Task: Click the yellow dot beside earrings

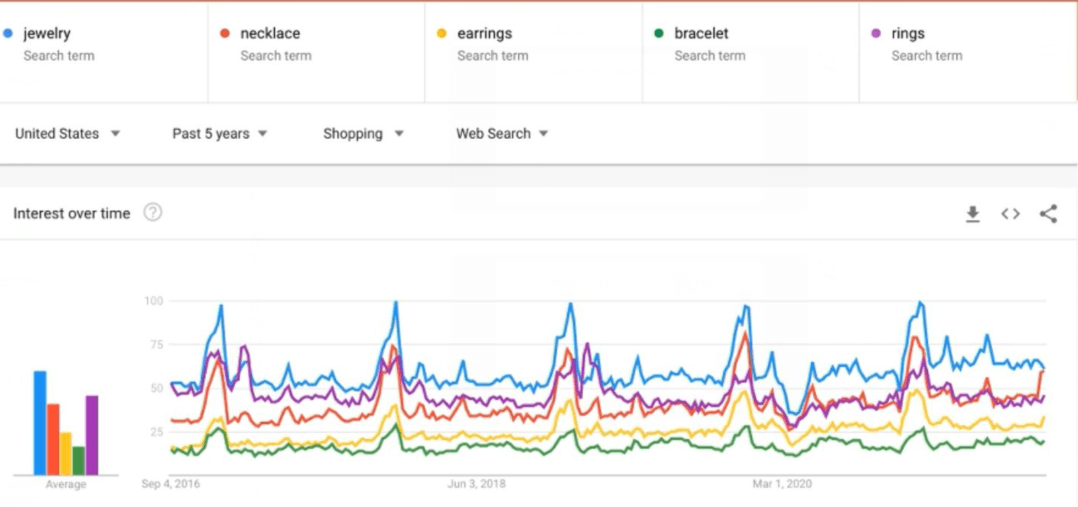Action: [x=442, y=34]
